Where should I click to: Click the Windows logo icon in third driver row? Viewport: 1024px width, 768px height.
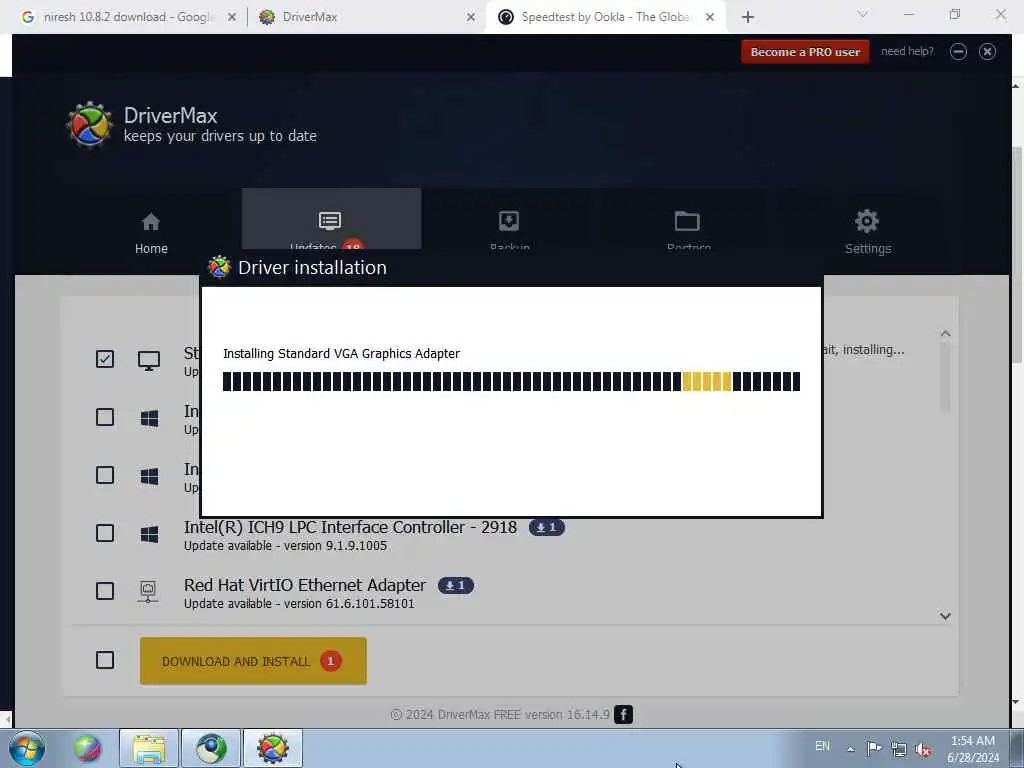pyautogui.click(x=150, y=476)
